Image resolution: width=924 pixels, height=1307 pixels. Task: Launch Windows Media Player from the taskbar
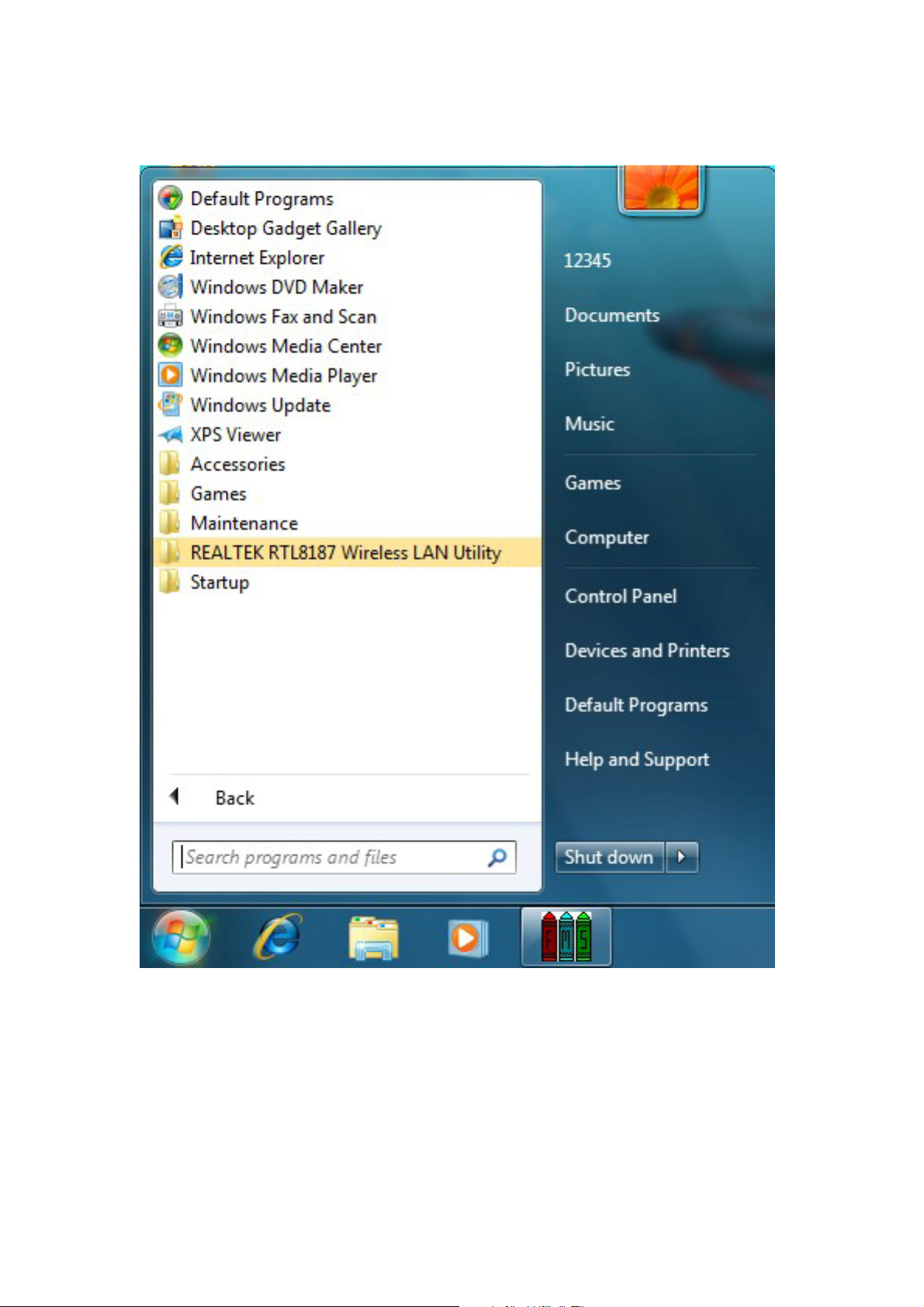[468, 939]
